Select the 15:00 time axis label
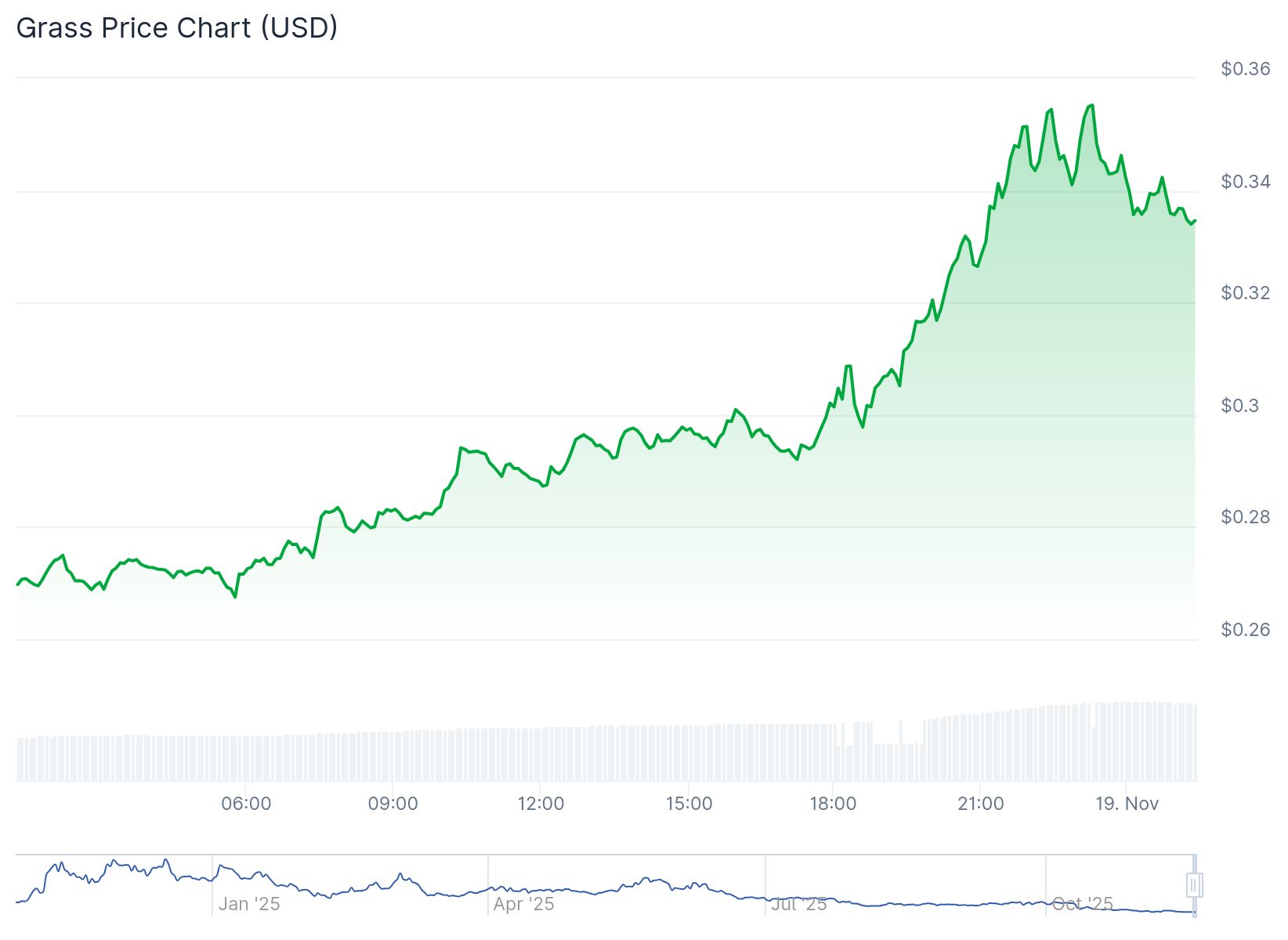This screenshot has height=940, width=1288. click(689, 804)
